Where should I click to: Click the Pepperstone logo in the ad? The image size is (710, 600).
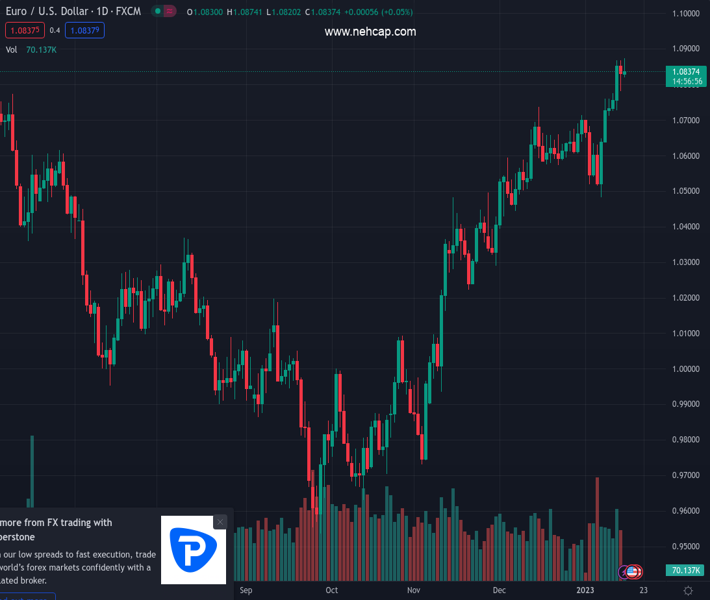point(194,549)
